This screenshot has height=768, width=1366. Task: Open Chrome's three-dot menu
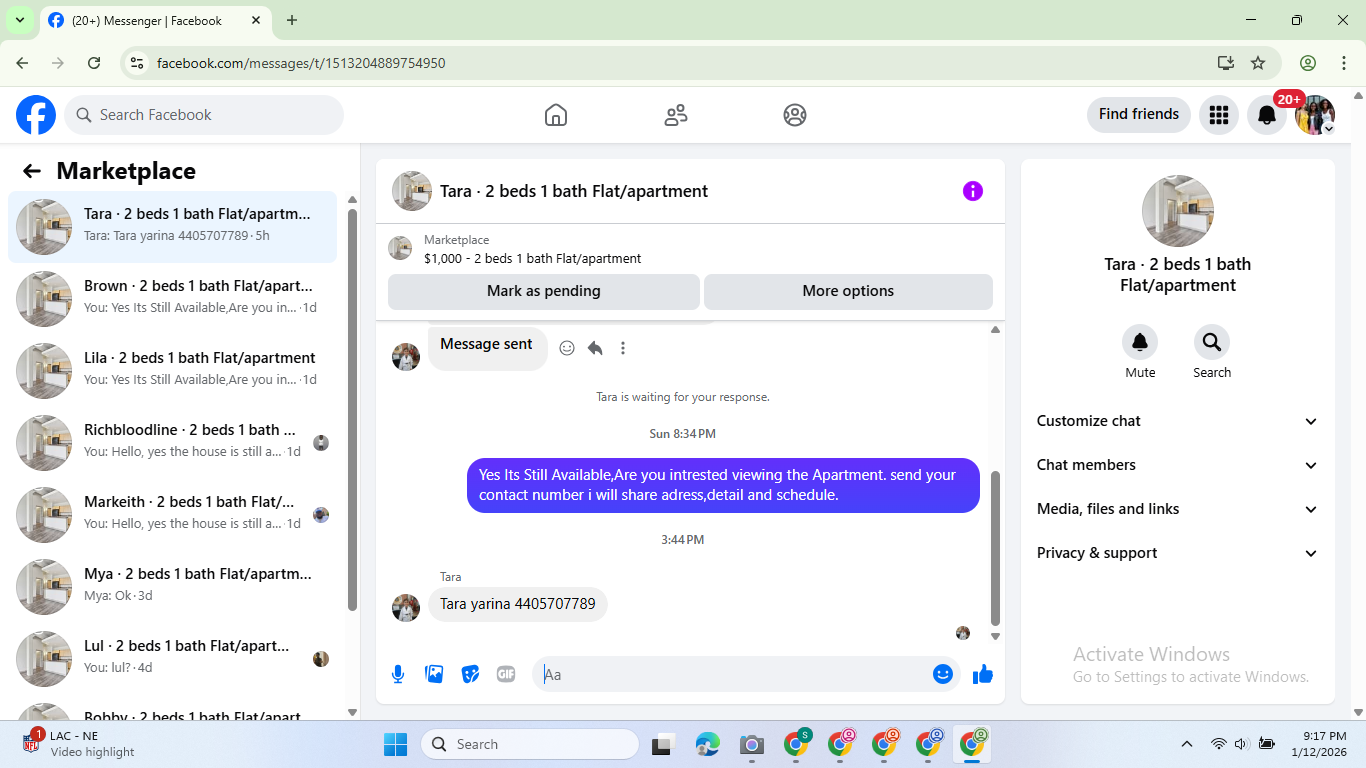pos(1344,63)
